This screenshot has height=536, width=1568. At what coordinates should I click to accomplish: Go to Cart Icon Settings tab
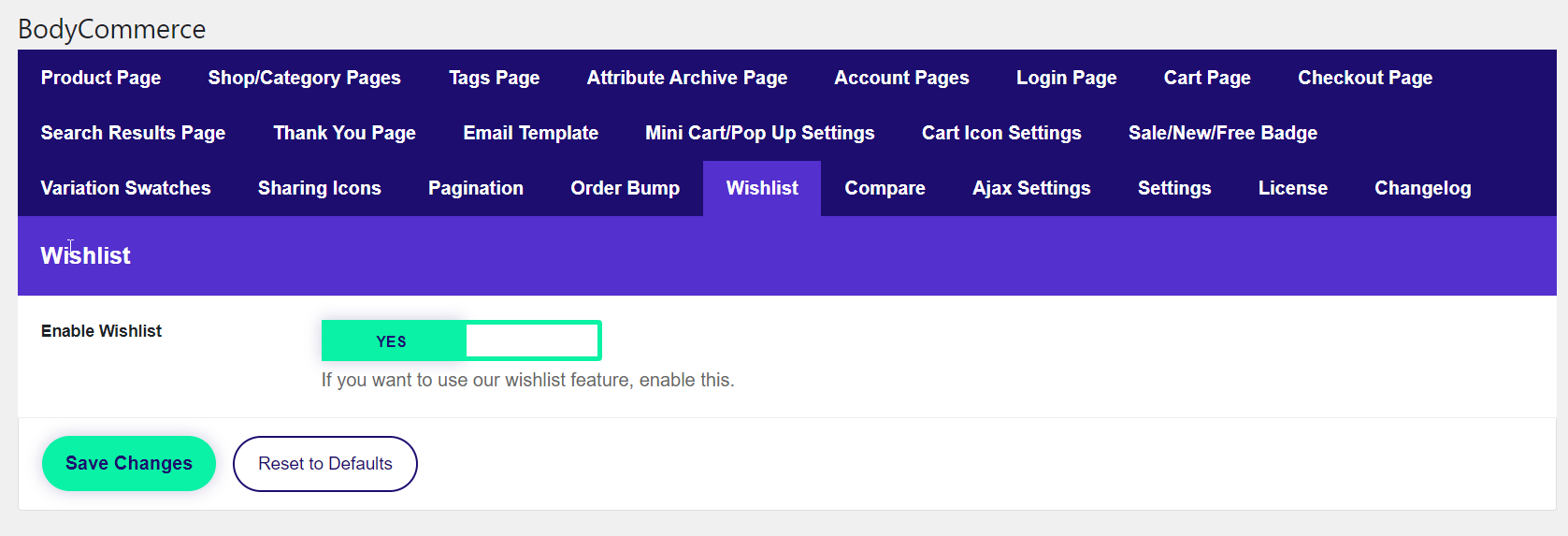point(1000,133)
